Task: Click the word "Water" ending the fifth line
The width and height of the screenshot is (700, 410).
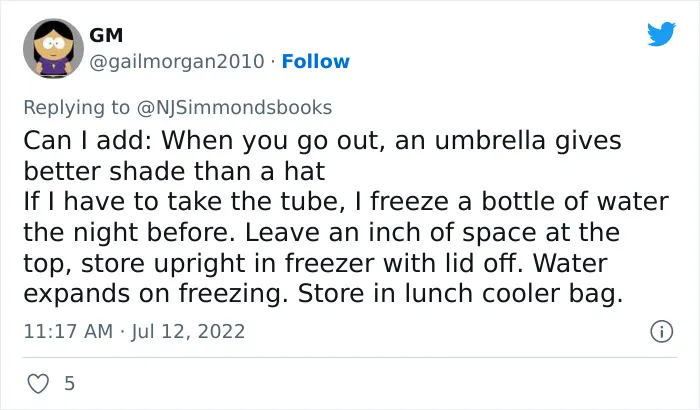Action: [570, 263]
